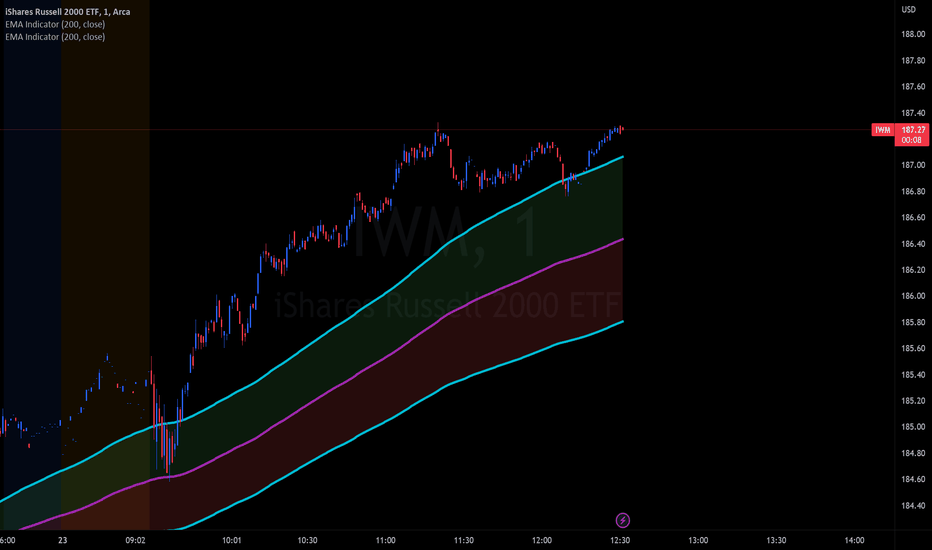The image size is (932, 550).
Task: Click the 184.60 price scale value
Action: tap(913, 479)
